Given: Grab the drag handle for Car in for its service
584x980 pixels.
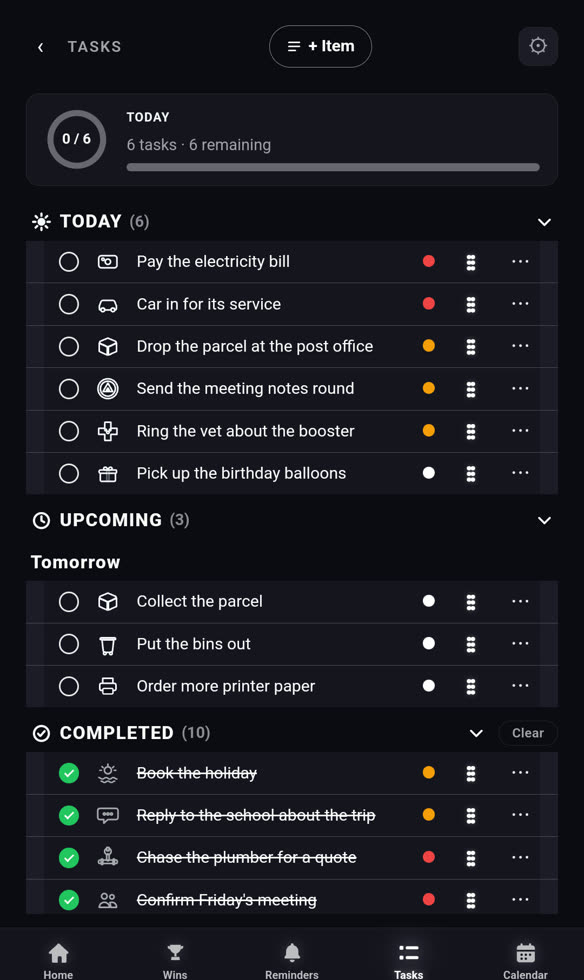Looking at the screenshot, I should [471, 304].
